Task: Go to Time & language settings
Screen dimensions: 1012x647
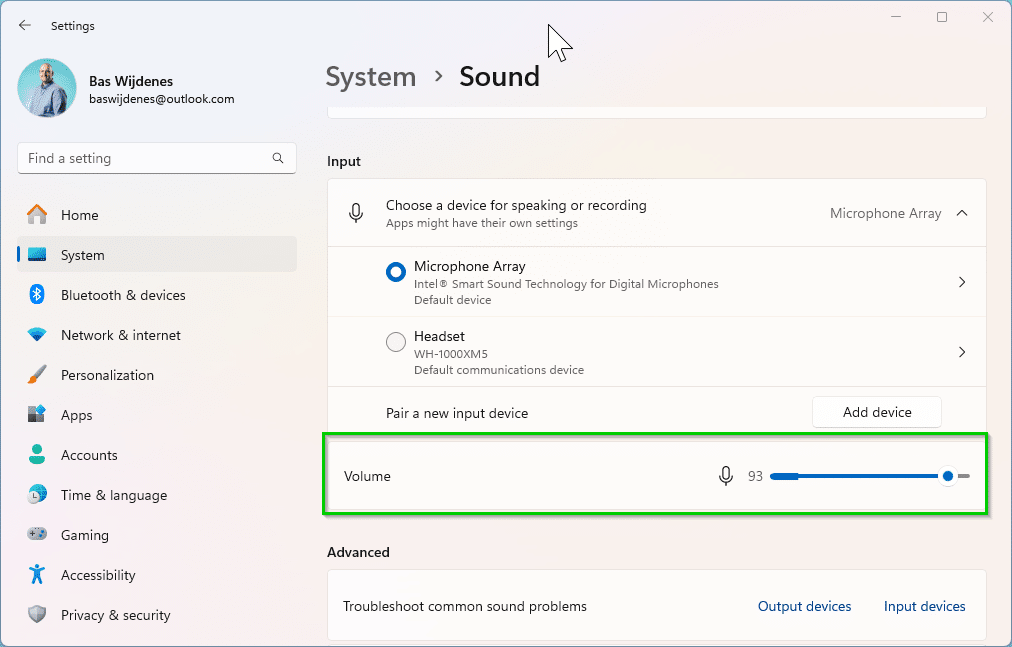Action: coord(114,495)
